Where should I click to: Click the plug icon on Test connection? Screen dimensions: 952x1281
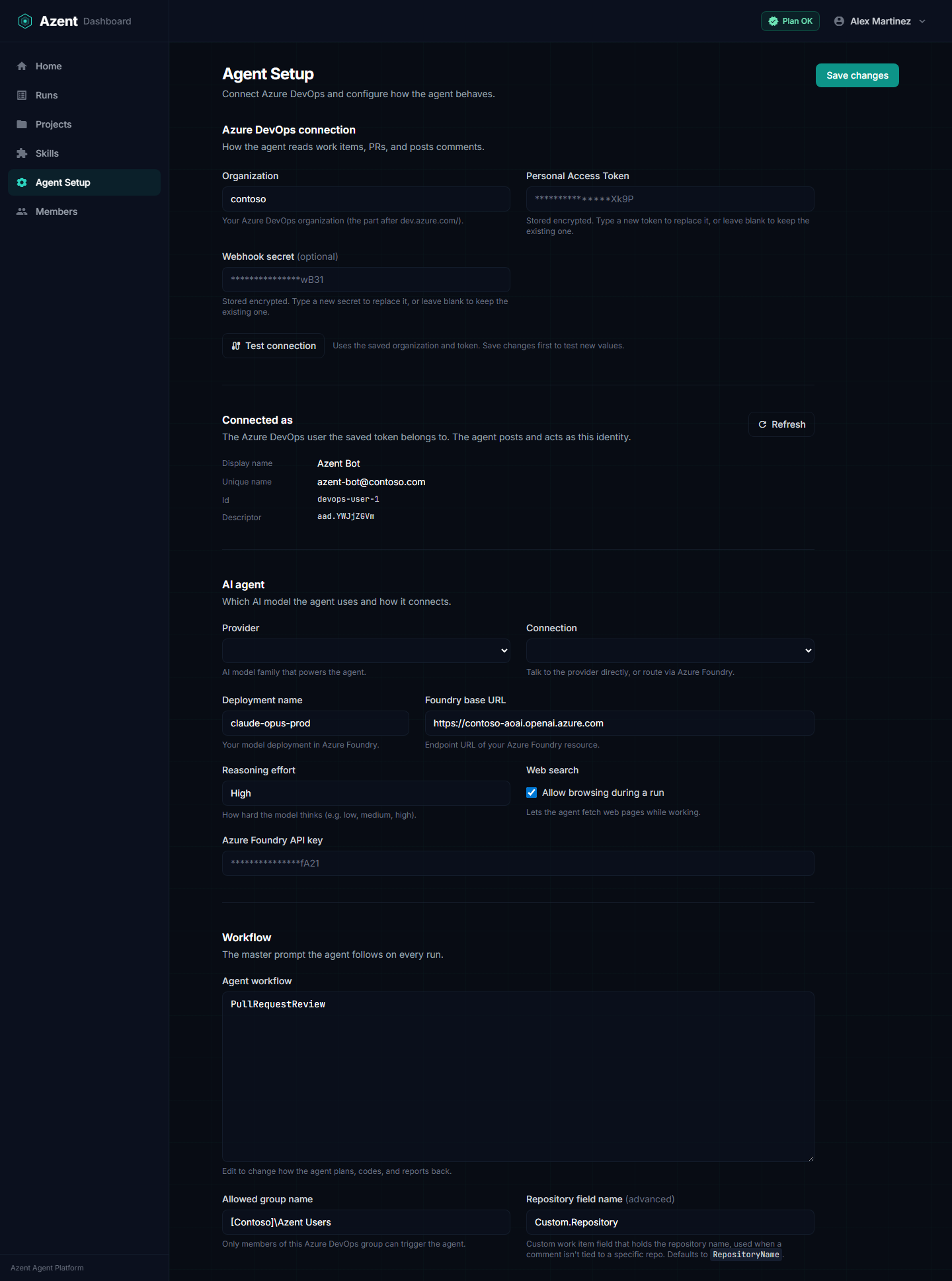coord(236,346)
